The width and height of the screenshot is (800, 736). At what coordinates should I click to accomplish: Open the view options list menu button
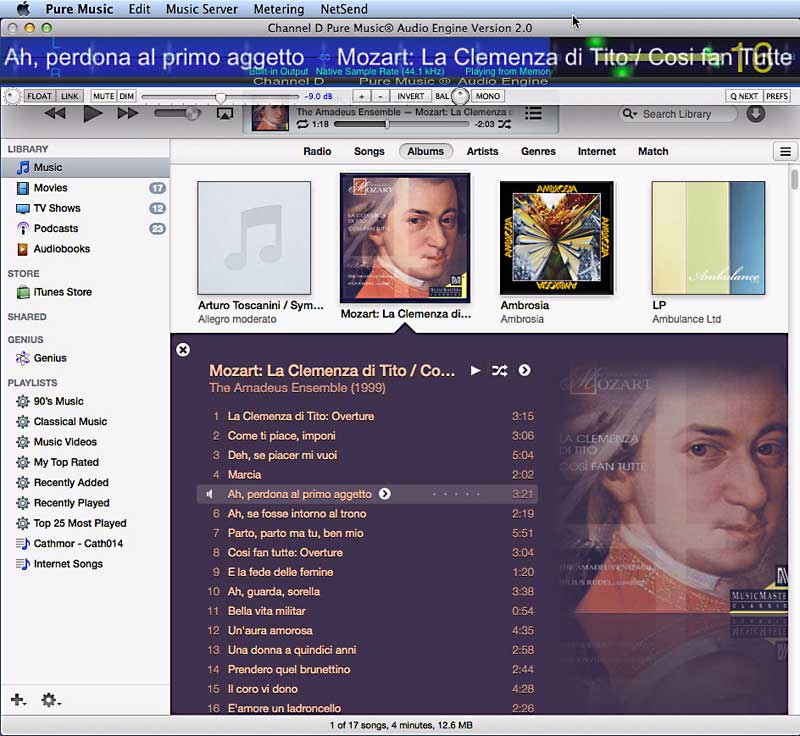pyautogui.click(x=785, y=152)
